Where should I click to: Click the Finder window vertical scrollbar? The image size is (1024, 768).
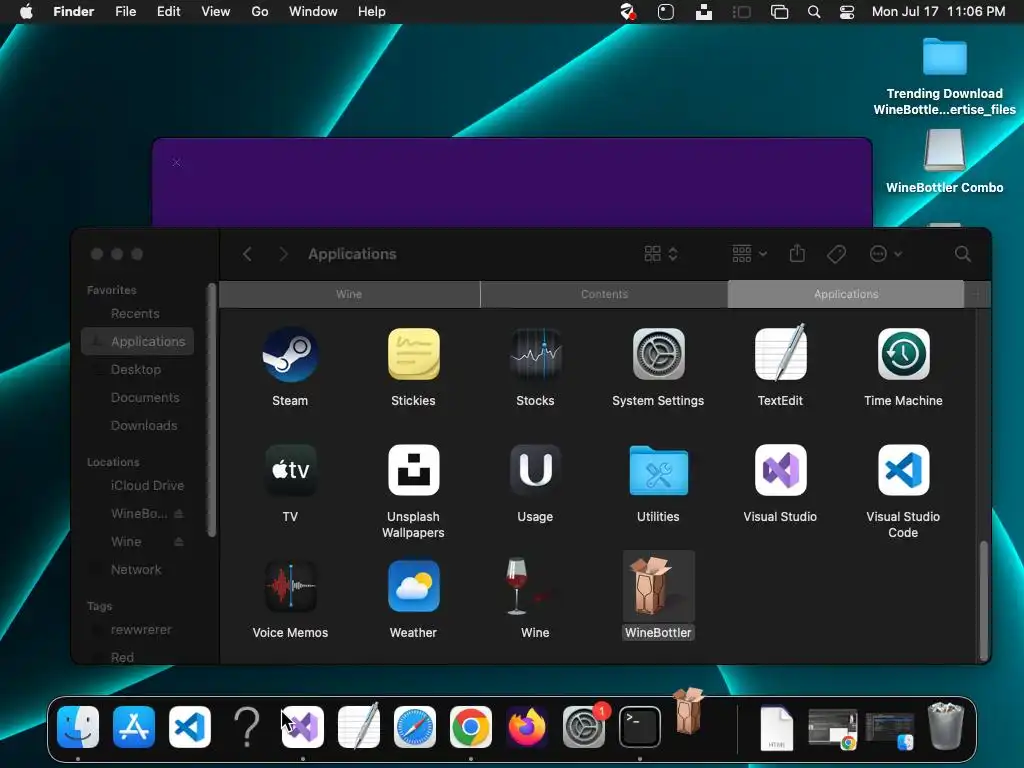pyautogui.click(x=984, y=601)
